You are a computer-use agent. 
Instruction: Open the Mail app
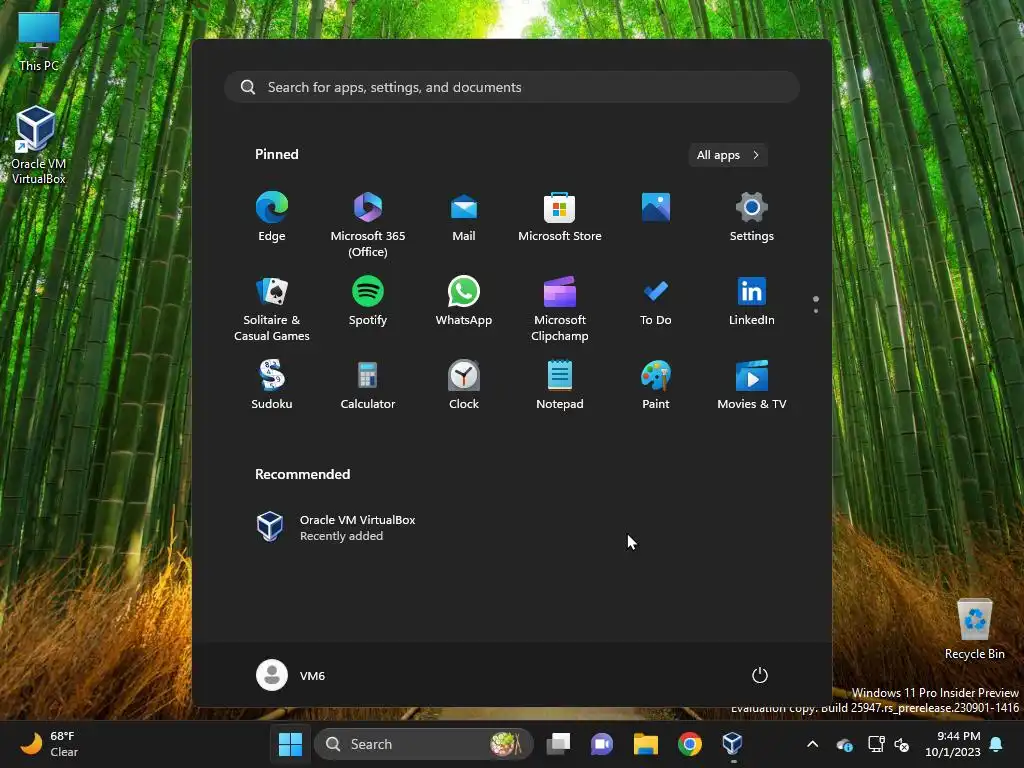(x=464, y=217)
